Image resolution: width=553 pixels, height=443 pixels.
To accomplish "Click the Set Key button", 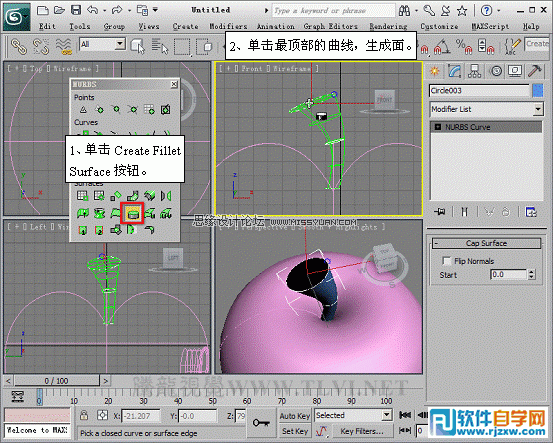I will [x=294, y=431].
